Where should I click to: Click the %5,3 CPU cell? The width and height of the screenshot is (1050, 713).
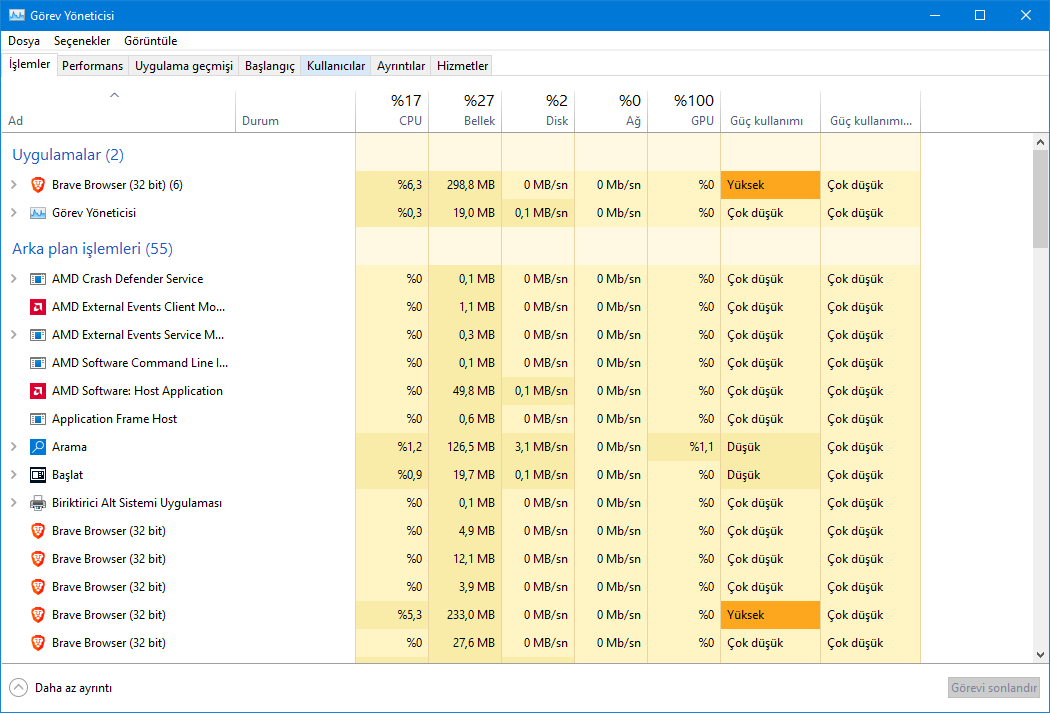(392, 615)
